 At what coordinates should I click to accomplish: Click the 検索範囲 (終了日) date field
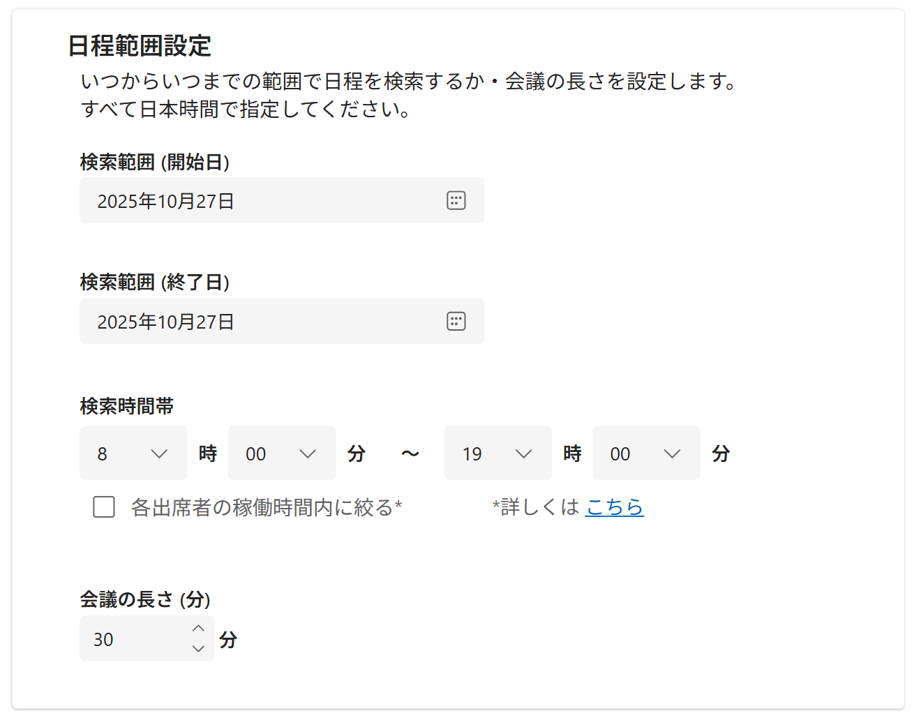click(x=260, y=322)
